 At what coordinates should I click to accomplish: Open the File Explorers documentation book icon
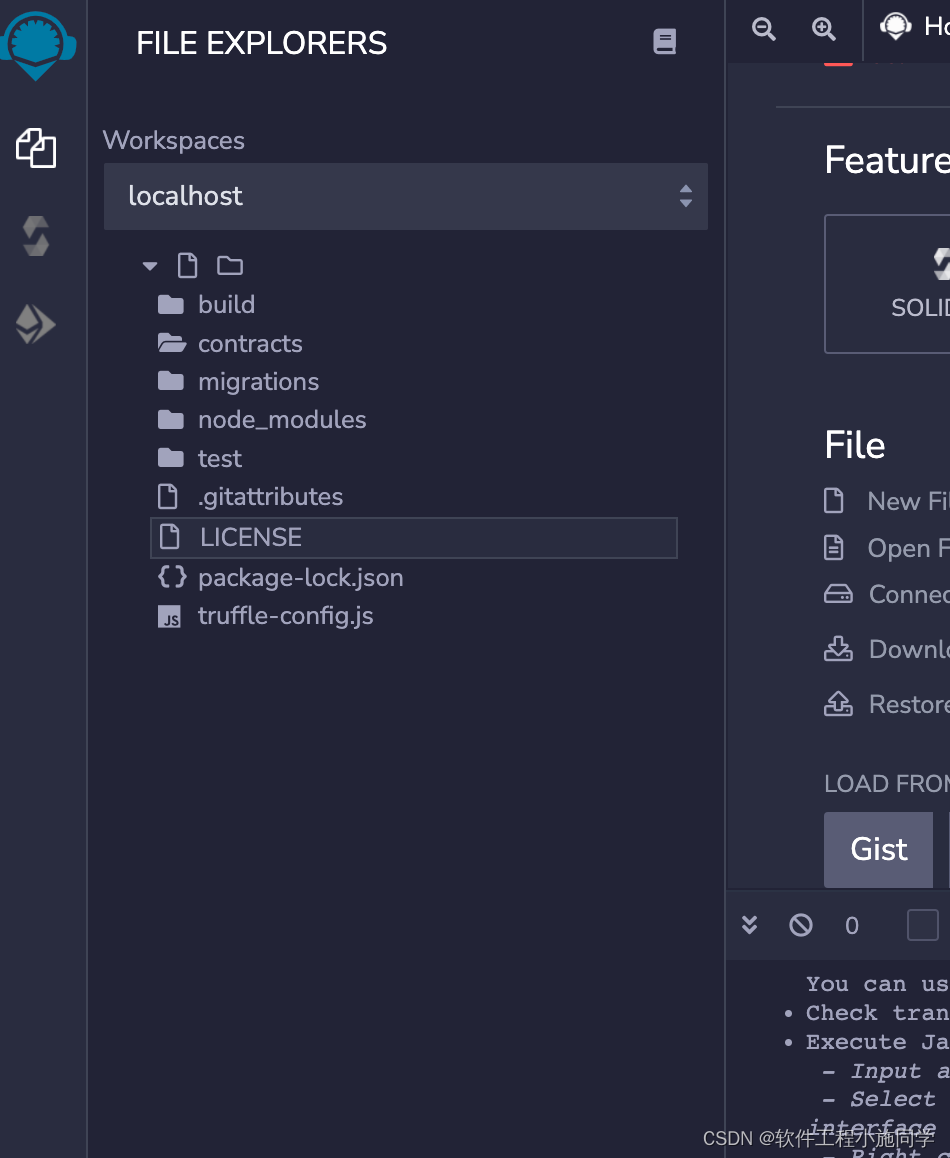point(665,41)
